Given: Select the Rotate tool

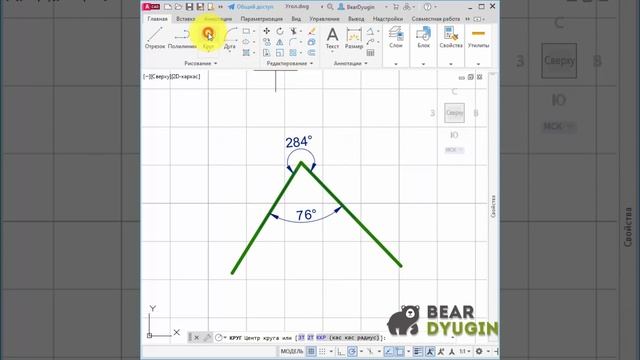Looking at the screenshot, I should point(280,31).
